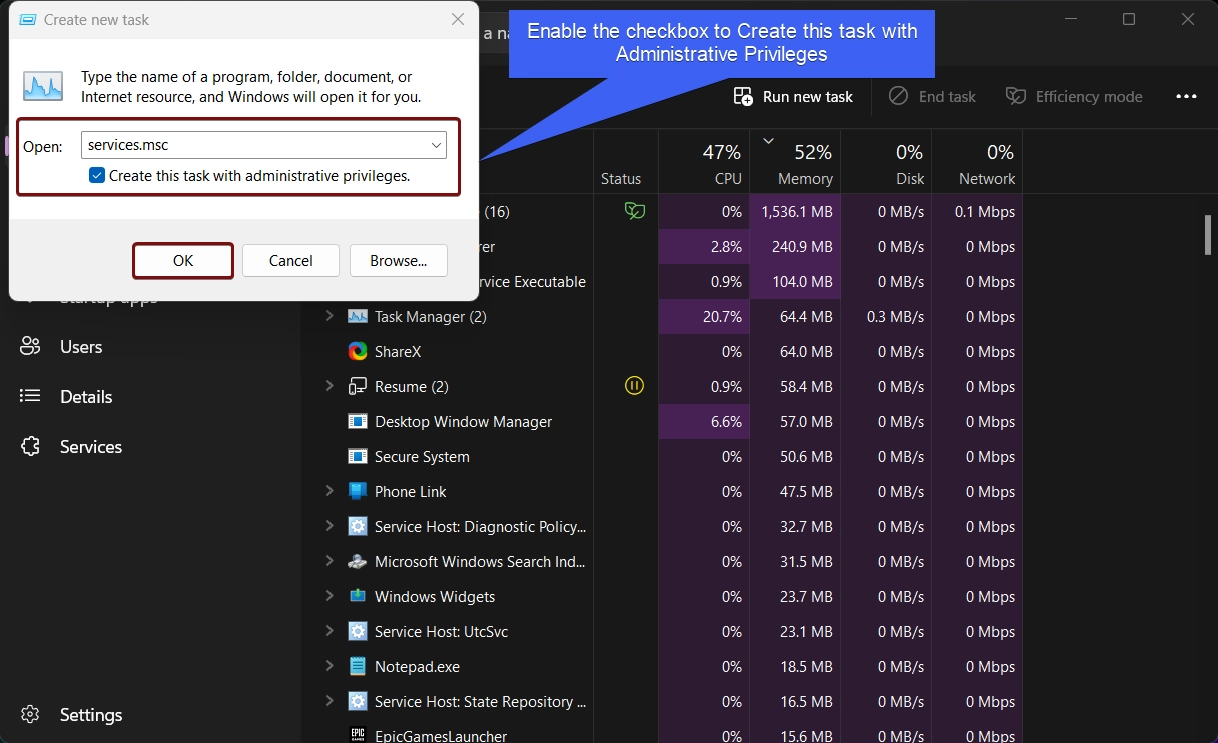This screenshot has height=743, width=1218.
Task: Enable administrative privileges checkbox
Action: [x=97, y=175]
